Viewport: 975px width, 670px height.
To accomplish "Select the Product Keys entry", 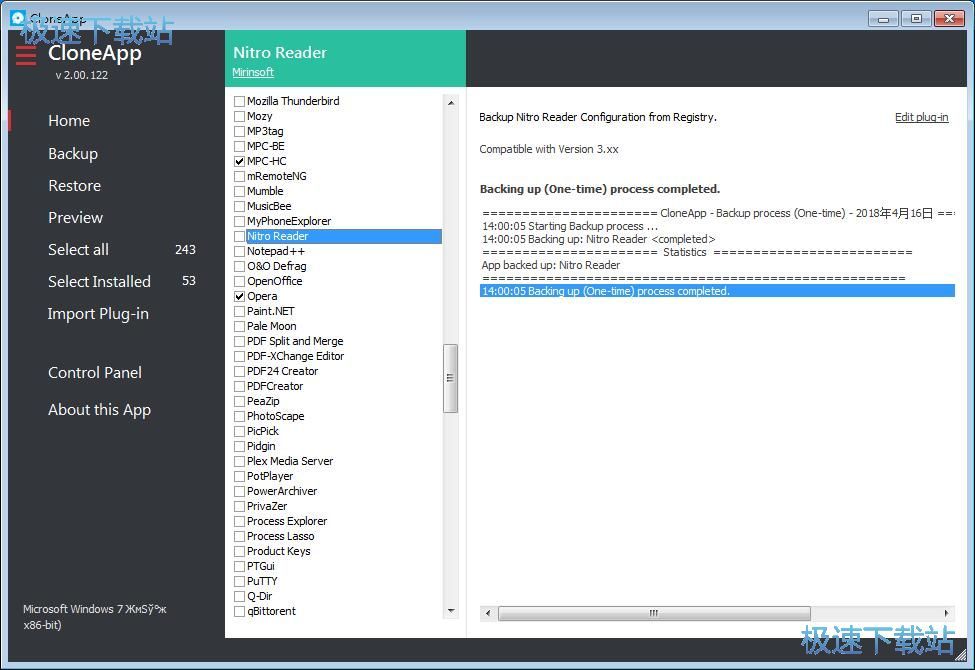I will point(279,551).
